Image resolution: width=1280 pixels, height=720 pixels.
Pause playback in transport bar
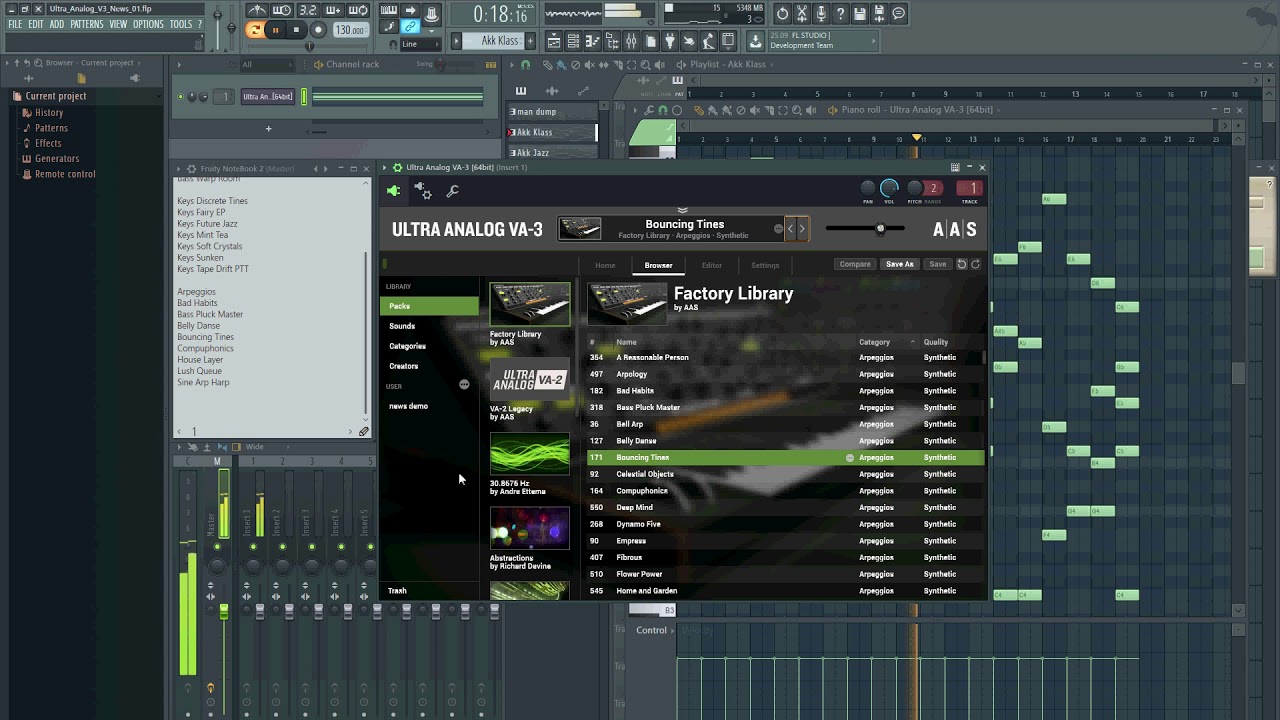(x=275, y=30)
